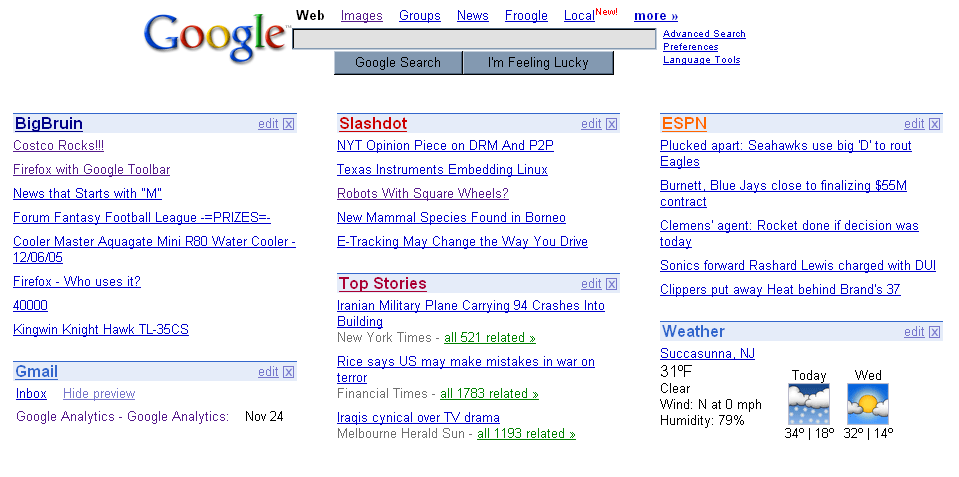959x477 pixels.
Task: Expand 'all 521 related »' stories
Action: click(x=490, y=338)
